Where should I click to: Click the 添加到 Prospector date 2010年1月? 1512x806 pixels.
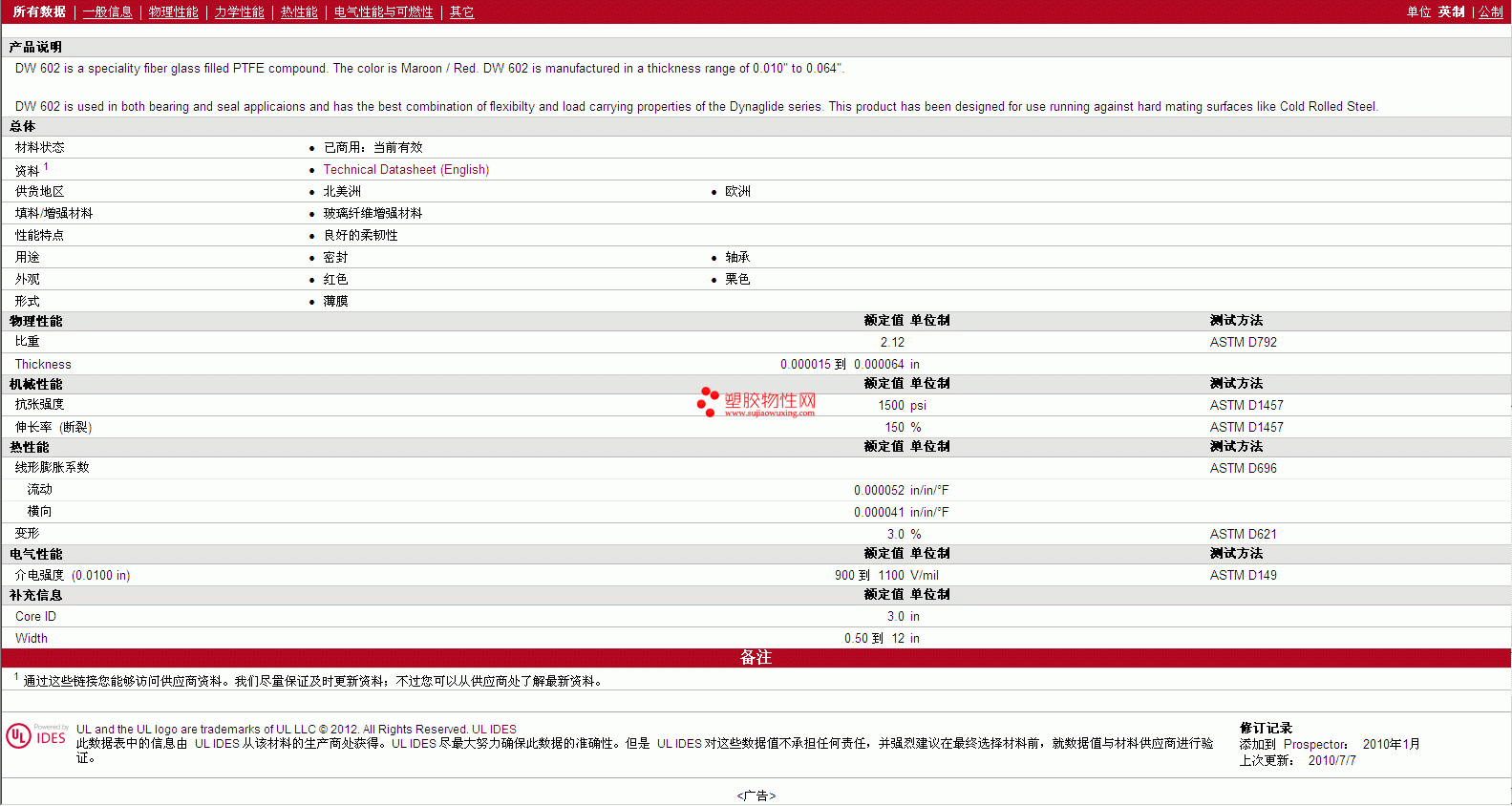click(x=1392, y=744)
